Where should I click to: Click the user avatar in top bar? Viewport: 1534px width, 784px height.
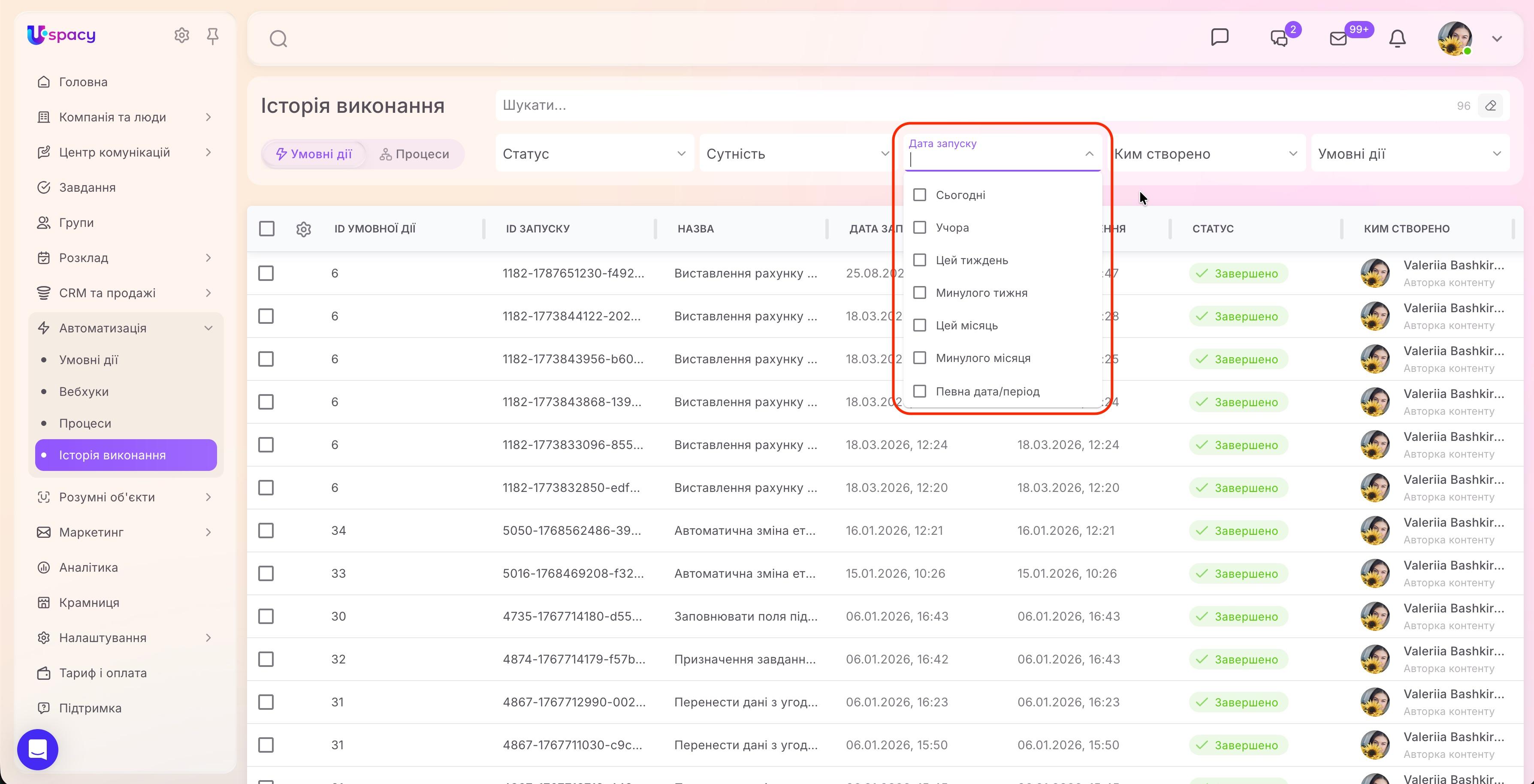coord(1455,39)
